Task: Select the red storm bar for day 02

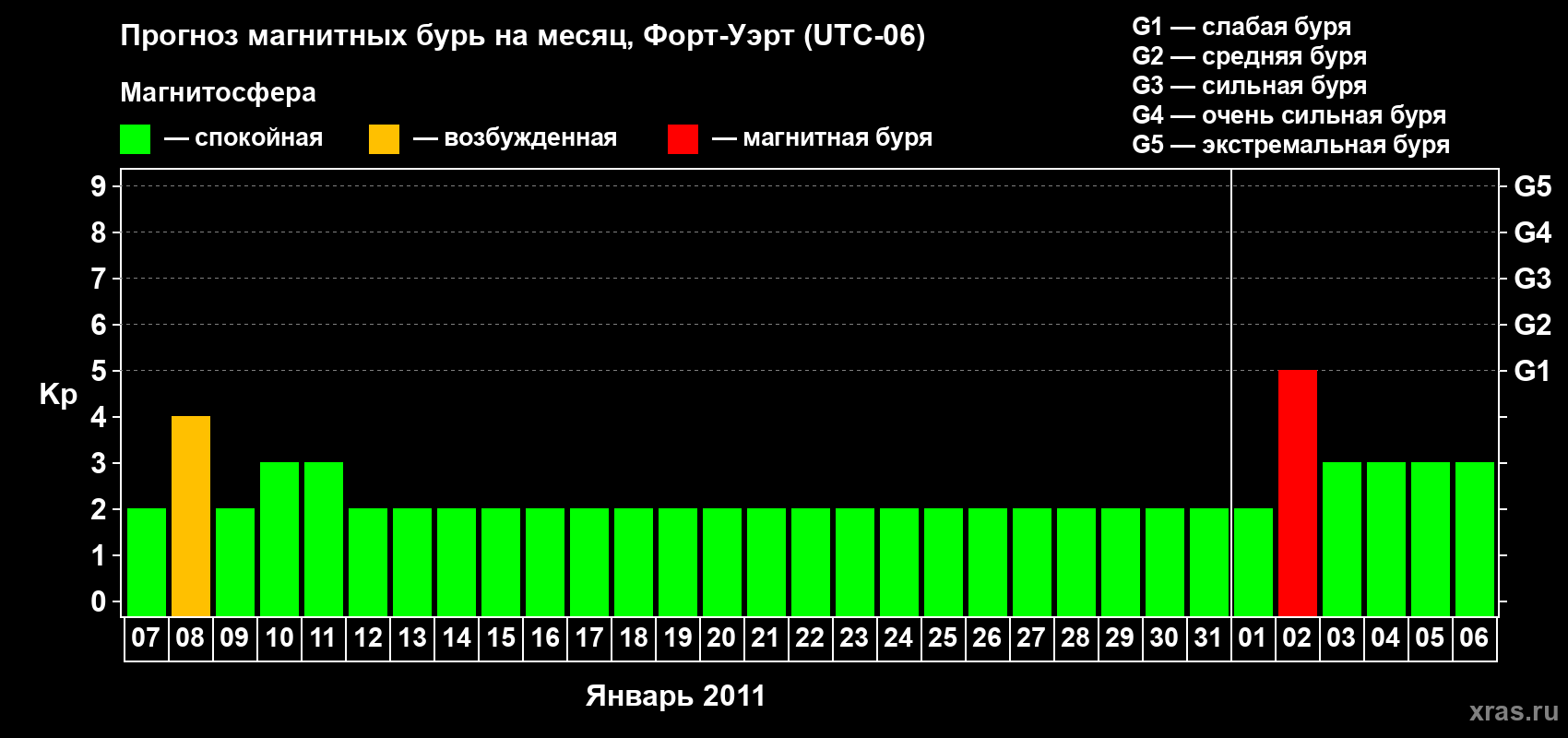Action: [x=1298, y=494]
